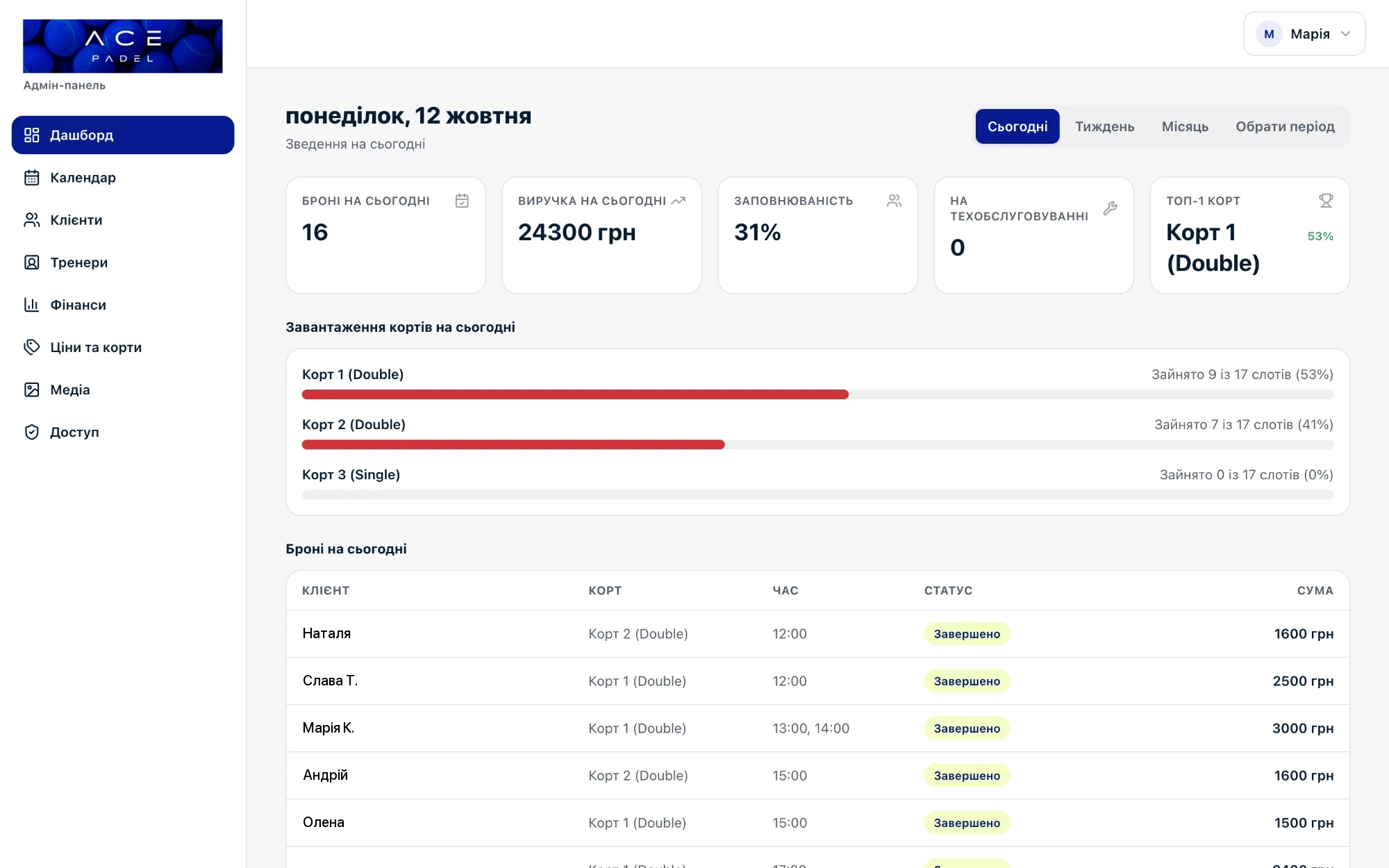Click the Календар calendar icon

point(32,177)
